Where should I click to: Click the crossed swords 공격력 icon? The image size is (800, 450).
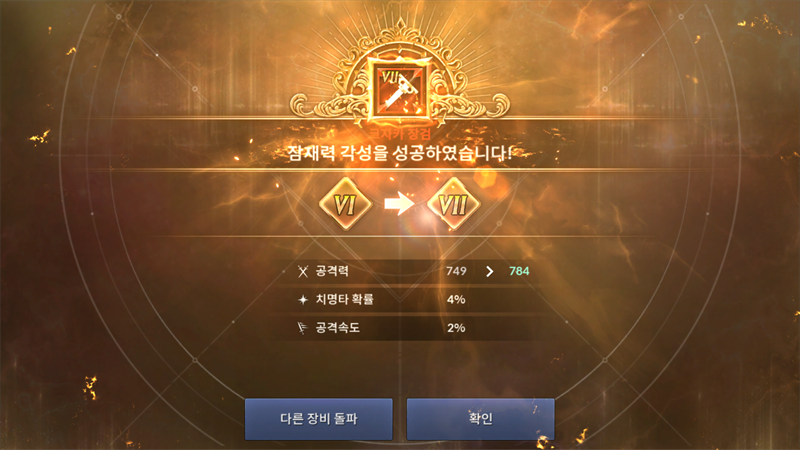click(303, 271)
